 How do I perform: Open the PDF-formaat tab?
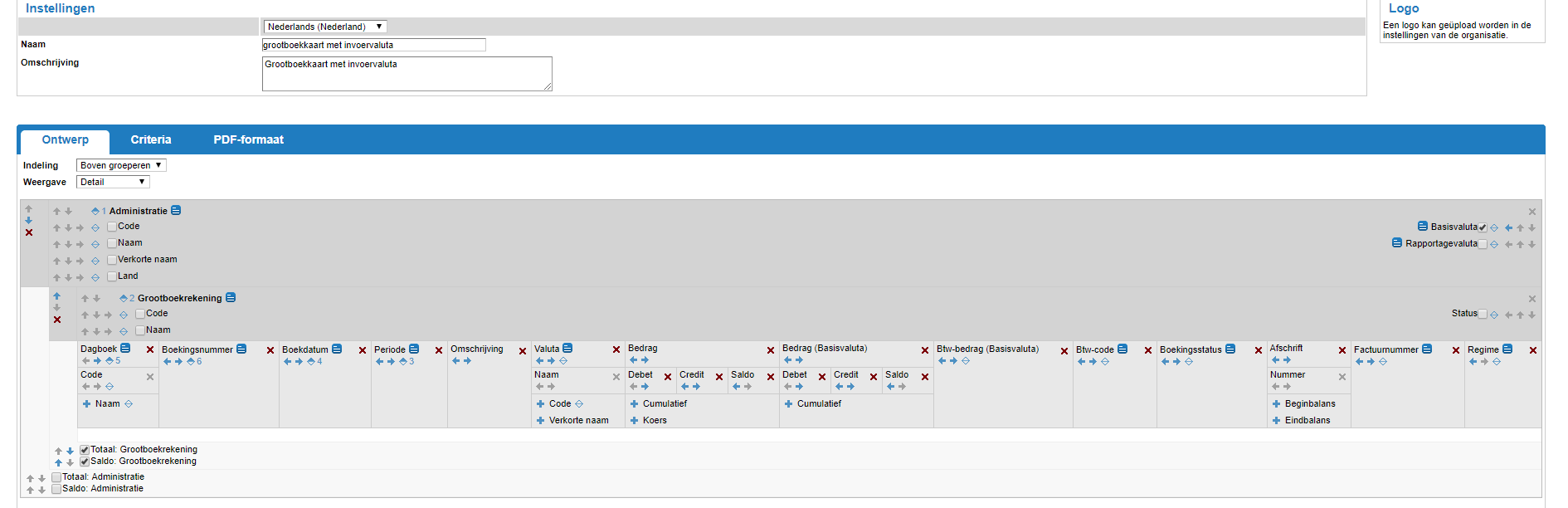pyautogui.click(x=248, y=139)
